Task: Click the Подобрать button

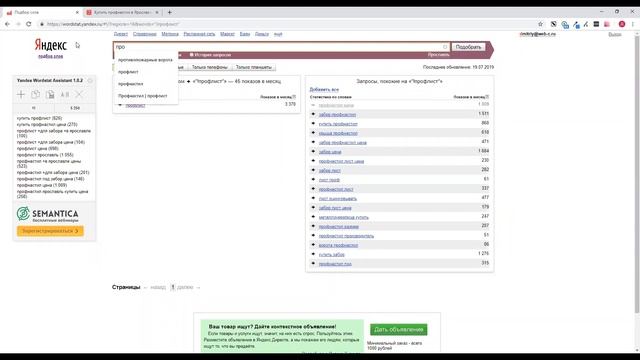Action: click(468, 47)
